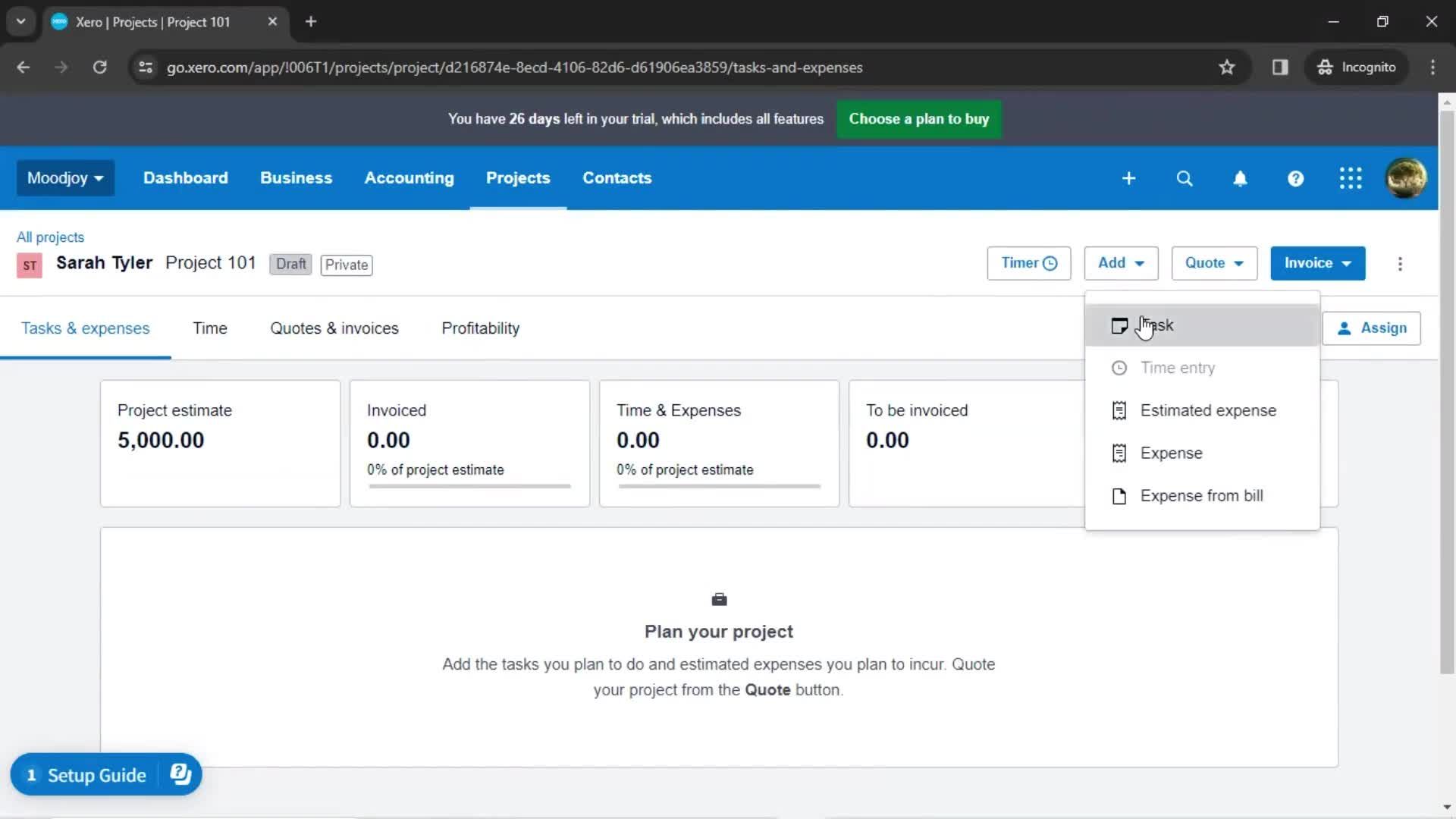Viewport: 1456px width, 819px height.
Task: Open the tab search chevron
Action: tap(21, 22)
